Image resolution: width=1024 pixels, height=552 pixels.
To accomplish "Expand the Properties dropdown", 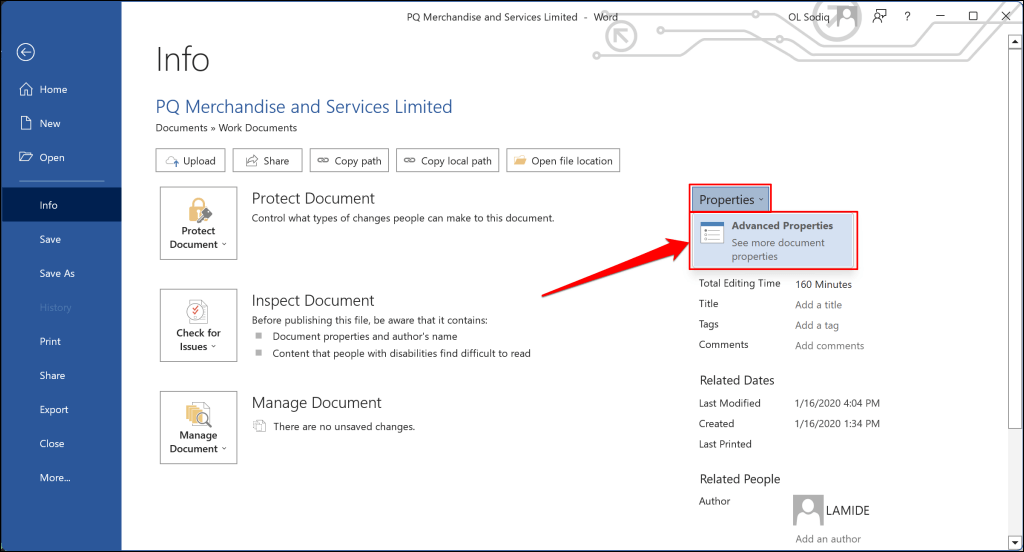I will tap(731, 199).
